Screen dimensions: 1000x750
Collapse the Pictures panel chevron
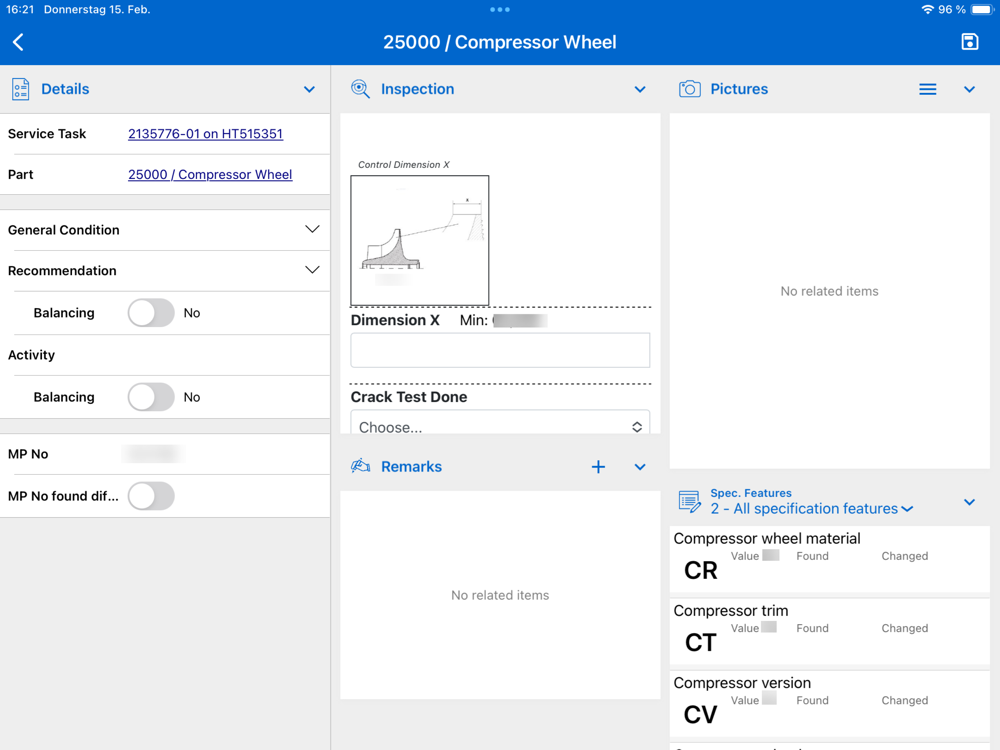click(x=969, y=89)
